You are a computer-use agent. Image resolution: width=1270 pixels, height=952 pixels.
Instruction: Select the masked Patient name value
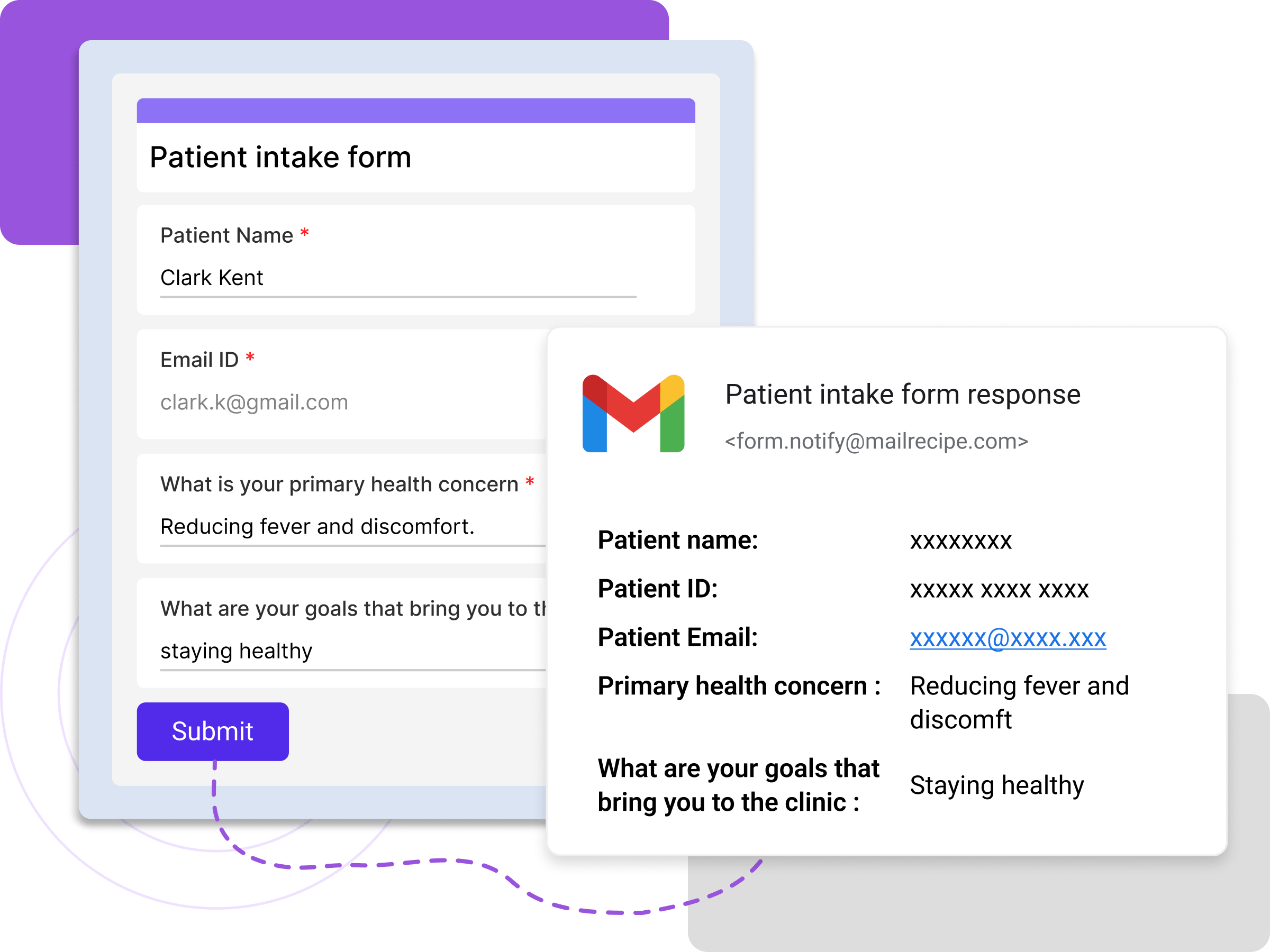tap(960, 541)
